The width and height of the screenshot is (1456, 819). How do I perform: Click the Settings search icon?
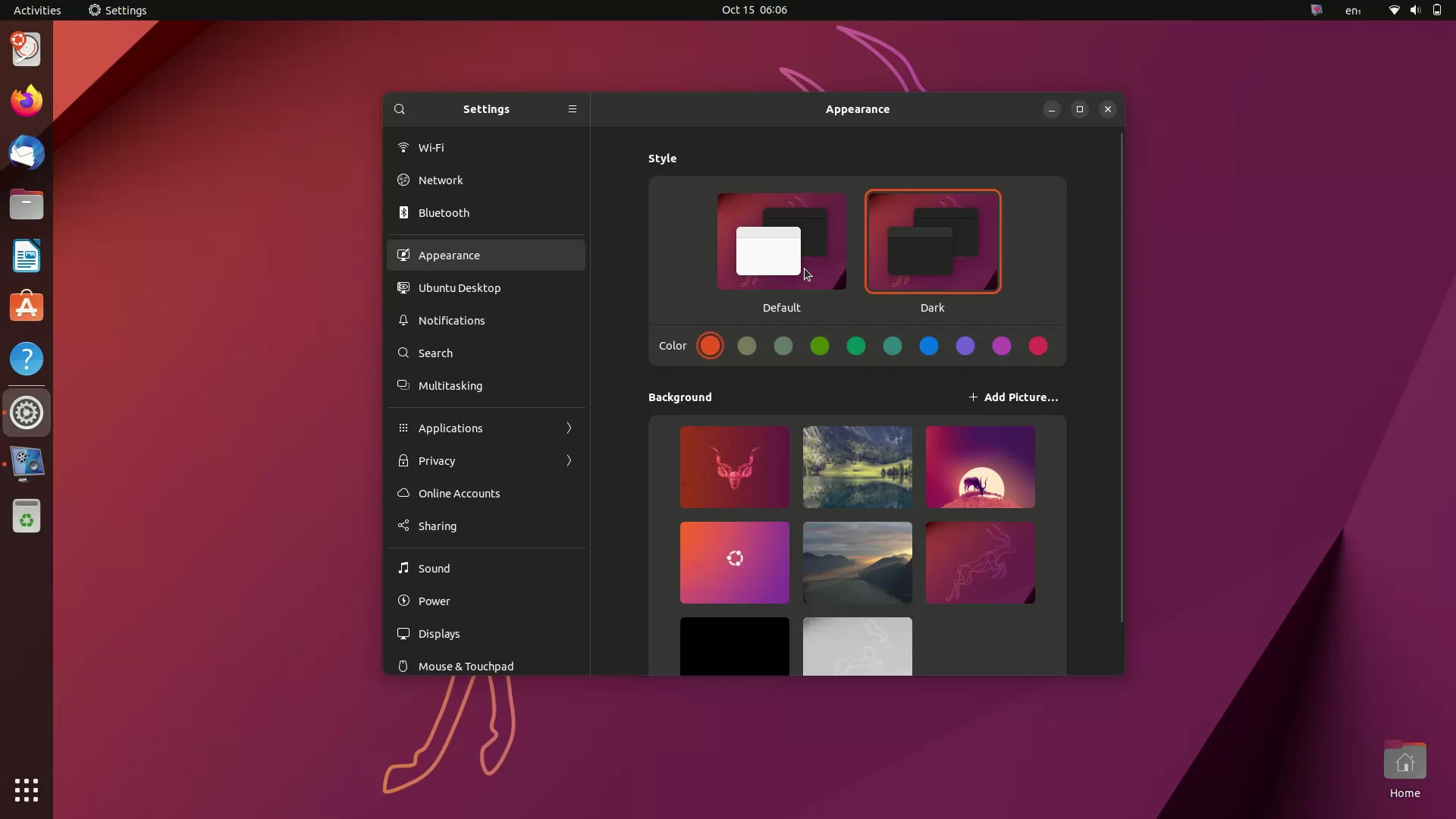click(399, 109)
